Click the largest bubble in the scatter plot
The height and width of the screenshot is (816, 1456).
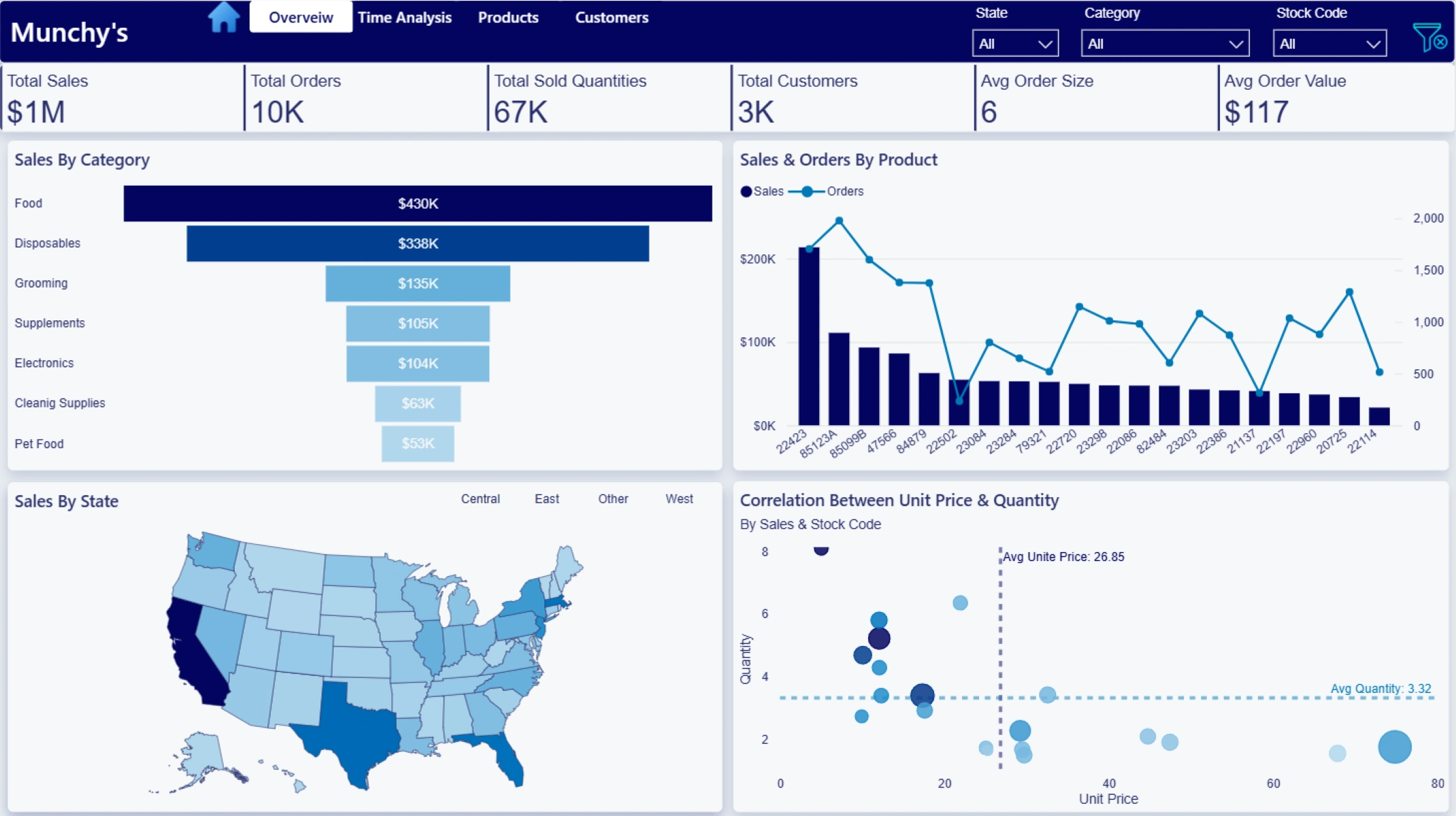click(x=1394, y=747)
